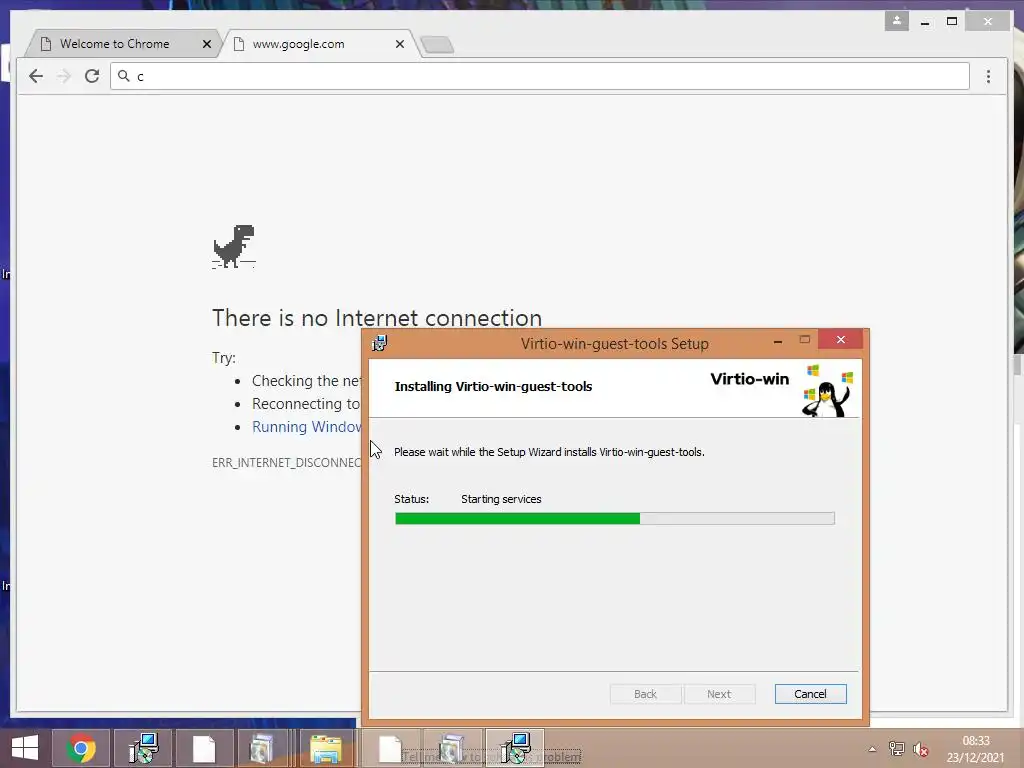Click the highlighted active Virtio setup taskbar button

[x=515, y=748]
